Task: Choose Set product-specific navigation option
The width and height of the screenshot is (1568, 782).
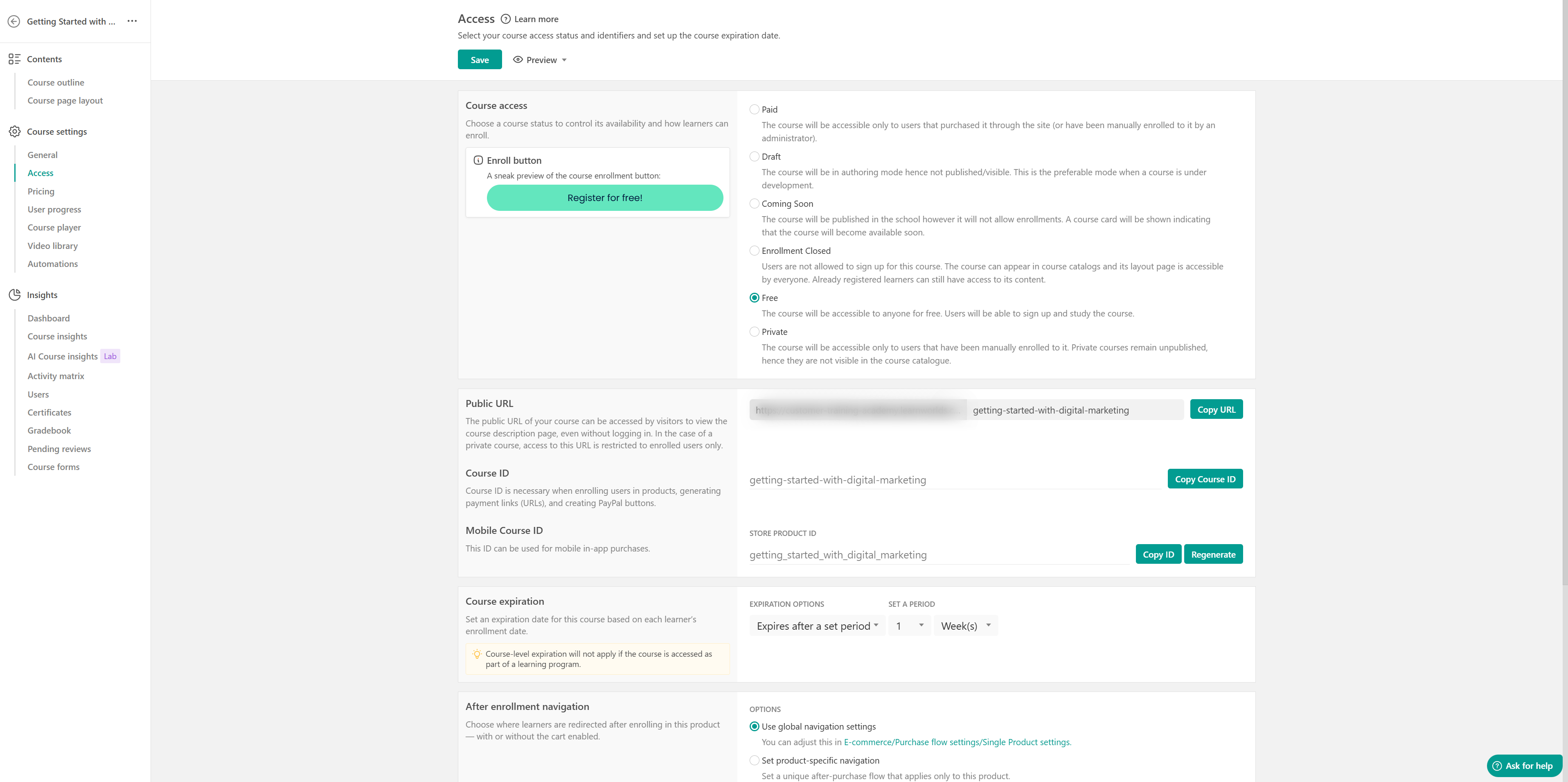Action: click(x=754, y=760)
